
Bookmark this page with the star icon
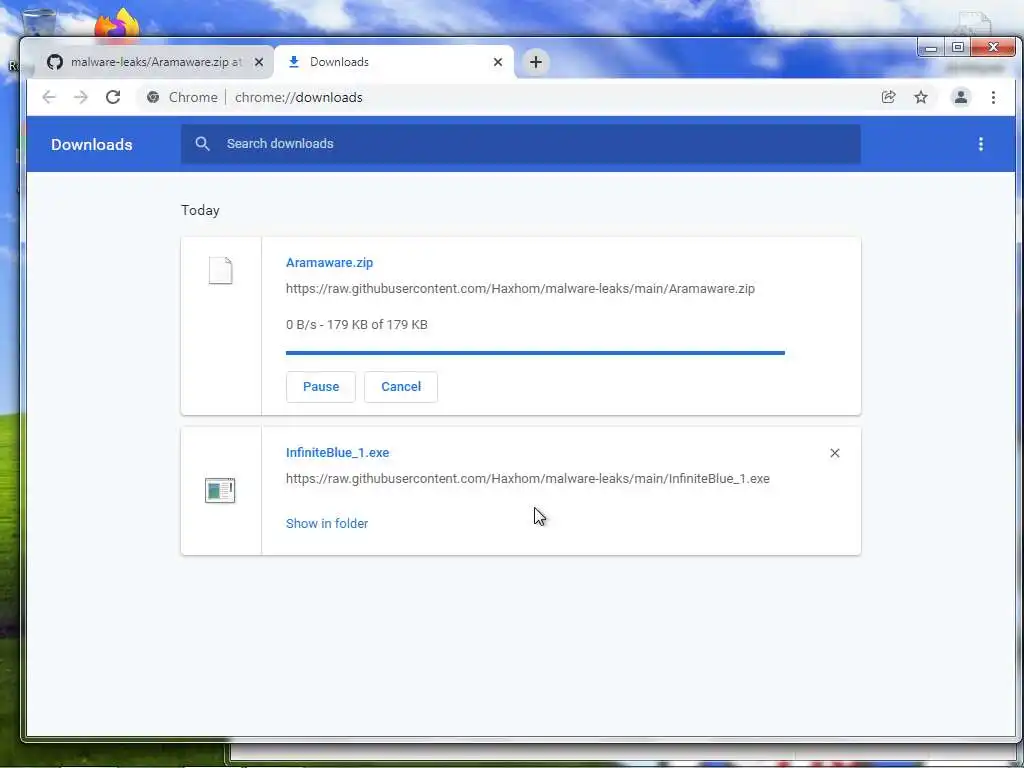[x=921, y=97]
